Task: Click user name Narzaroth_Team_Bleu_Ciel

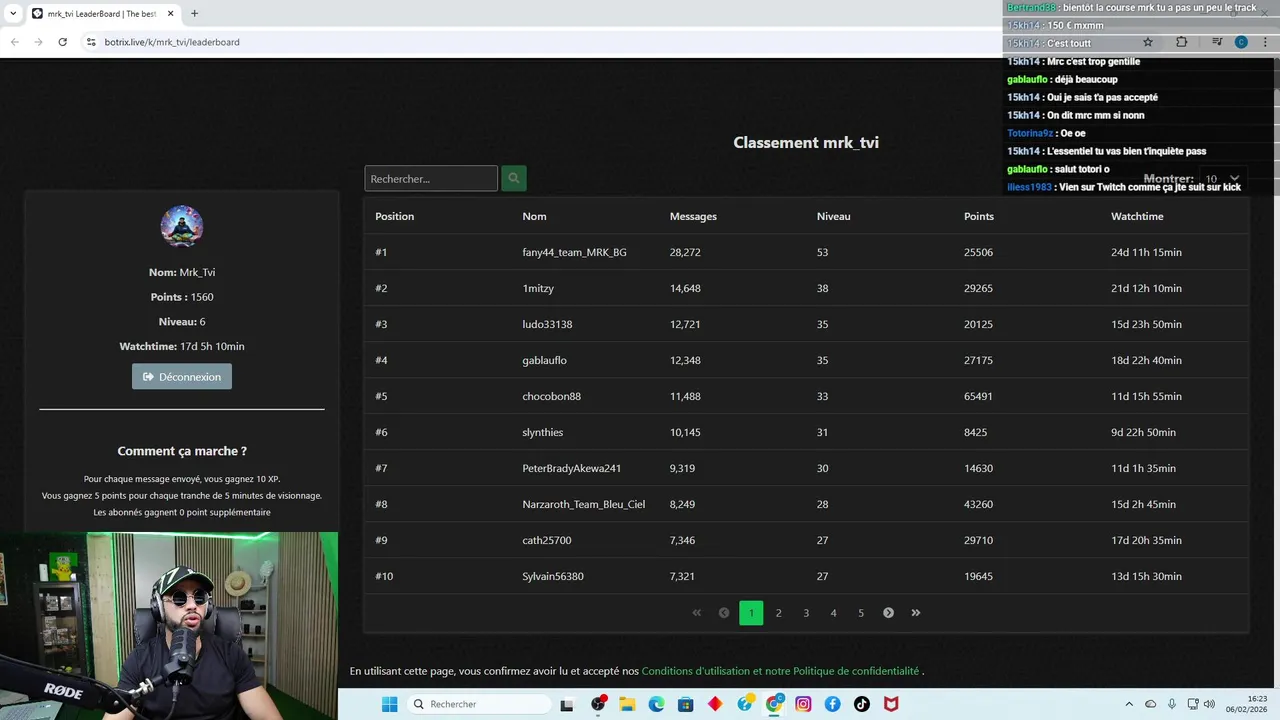Action: [x=583, y=504]
